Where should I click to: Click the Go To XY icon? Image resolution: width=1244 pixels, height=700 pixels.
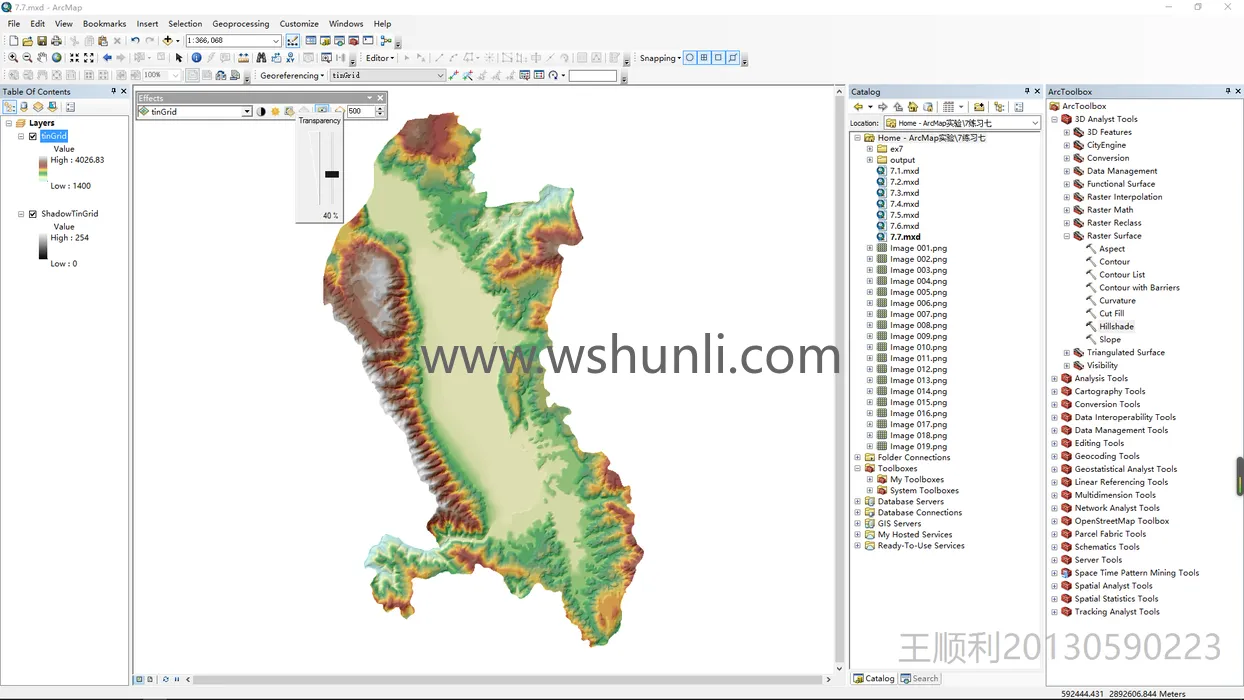pos(290,58)
